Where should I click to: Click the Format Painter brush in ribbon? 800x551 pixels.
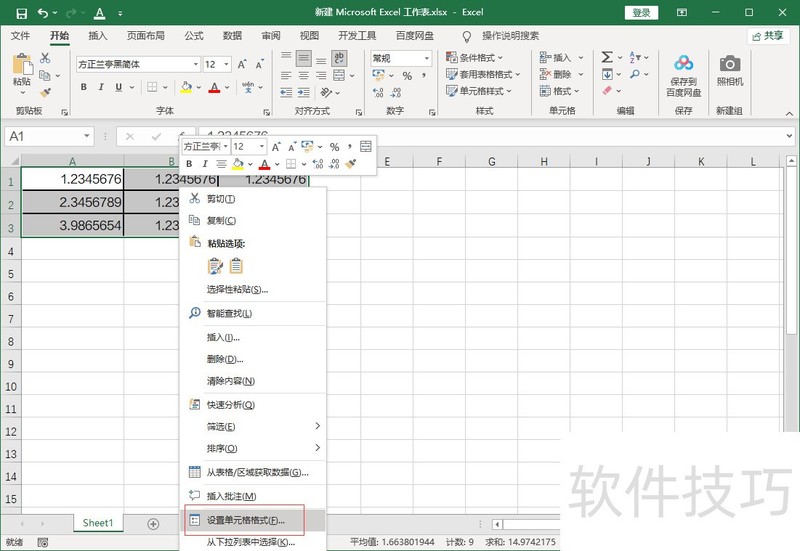click(45, 92)
